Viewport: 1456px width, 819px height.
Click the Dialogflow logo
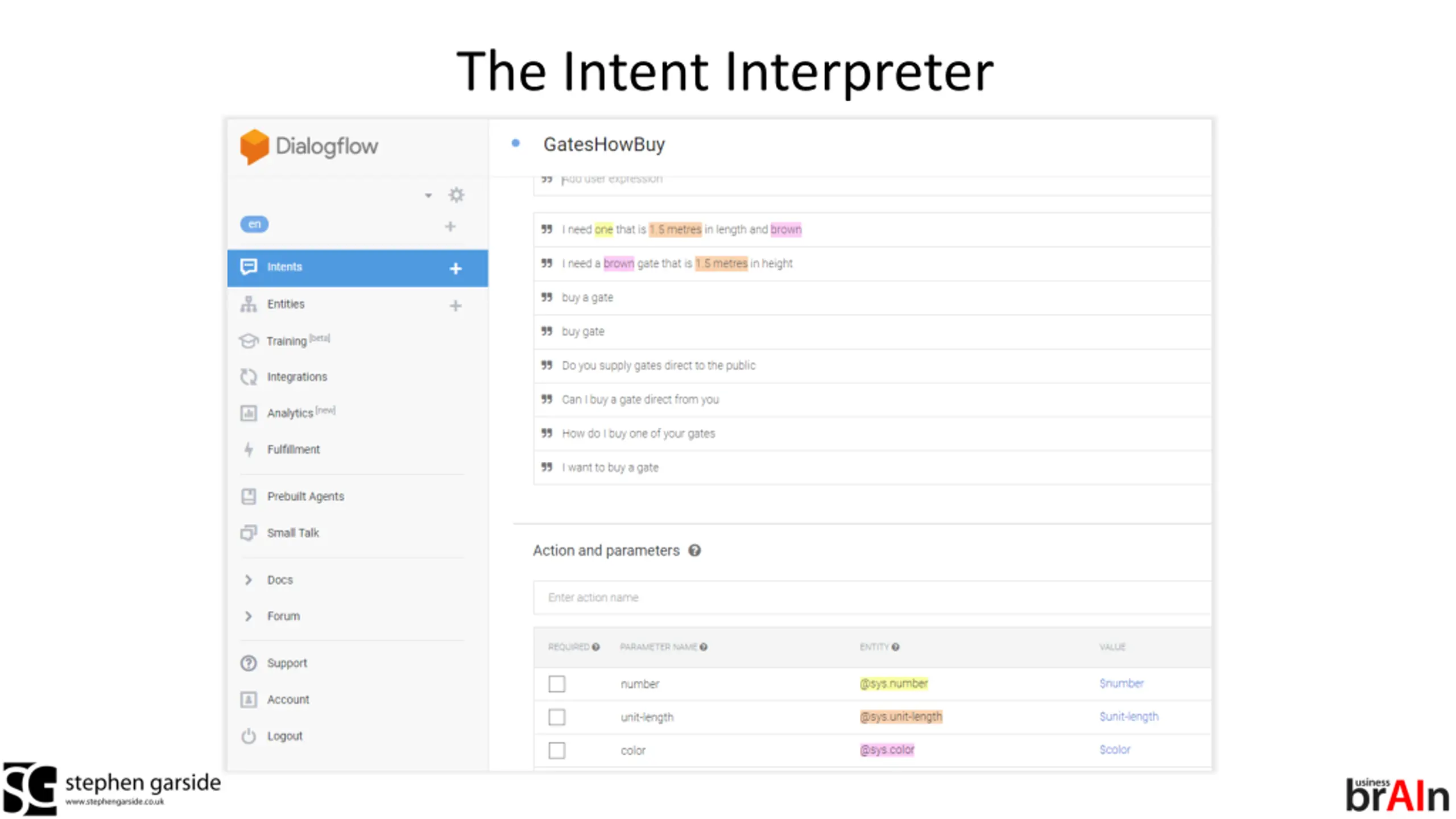pyautogui.click(x=309, y=147)
